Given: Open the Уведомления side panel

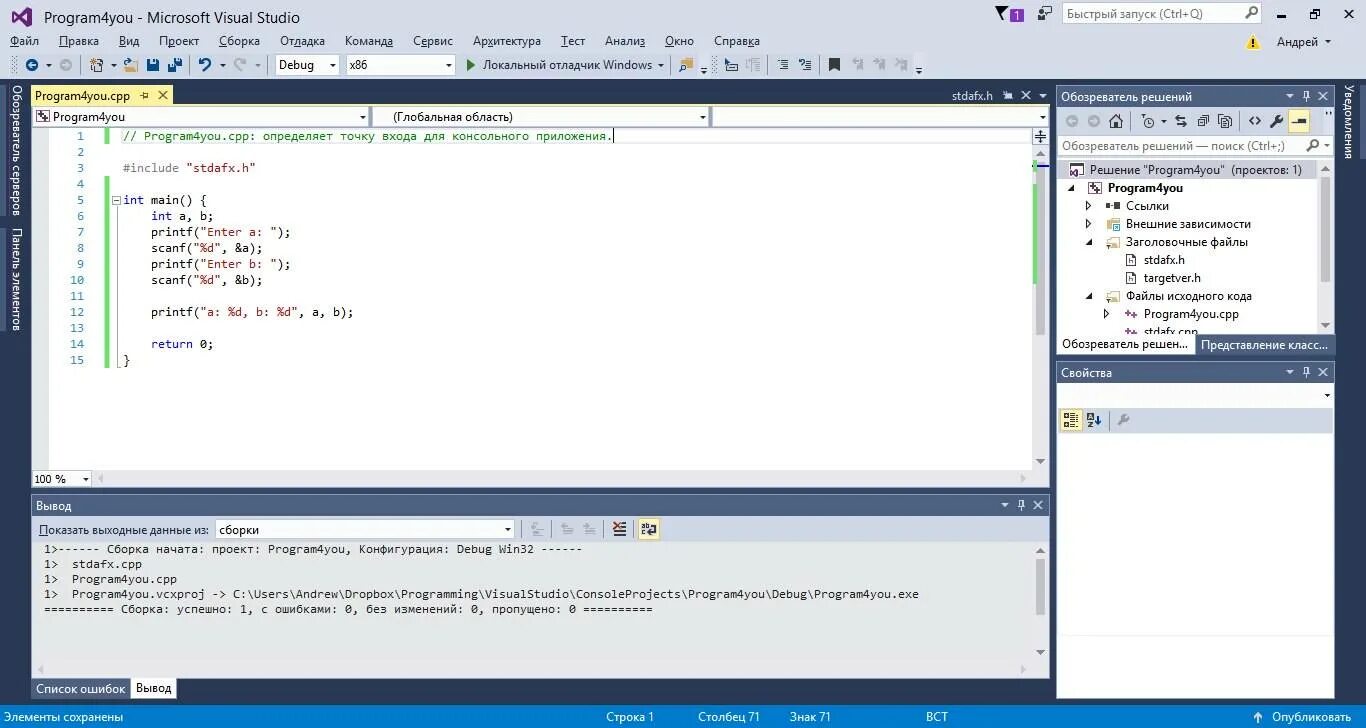Looking at the screenshot, I should 1349,121.
